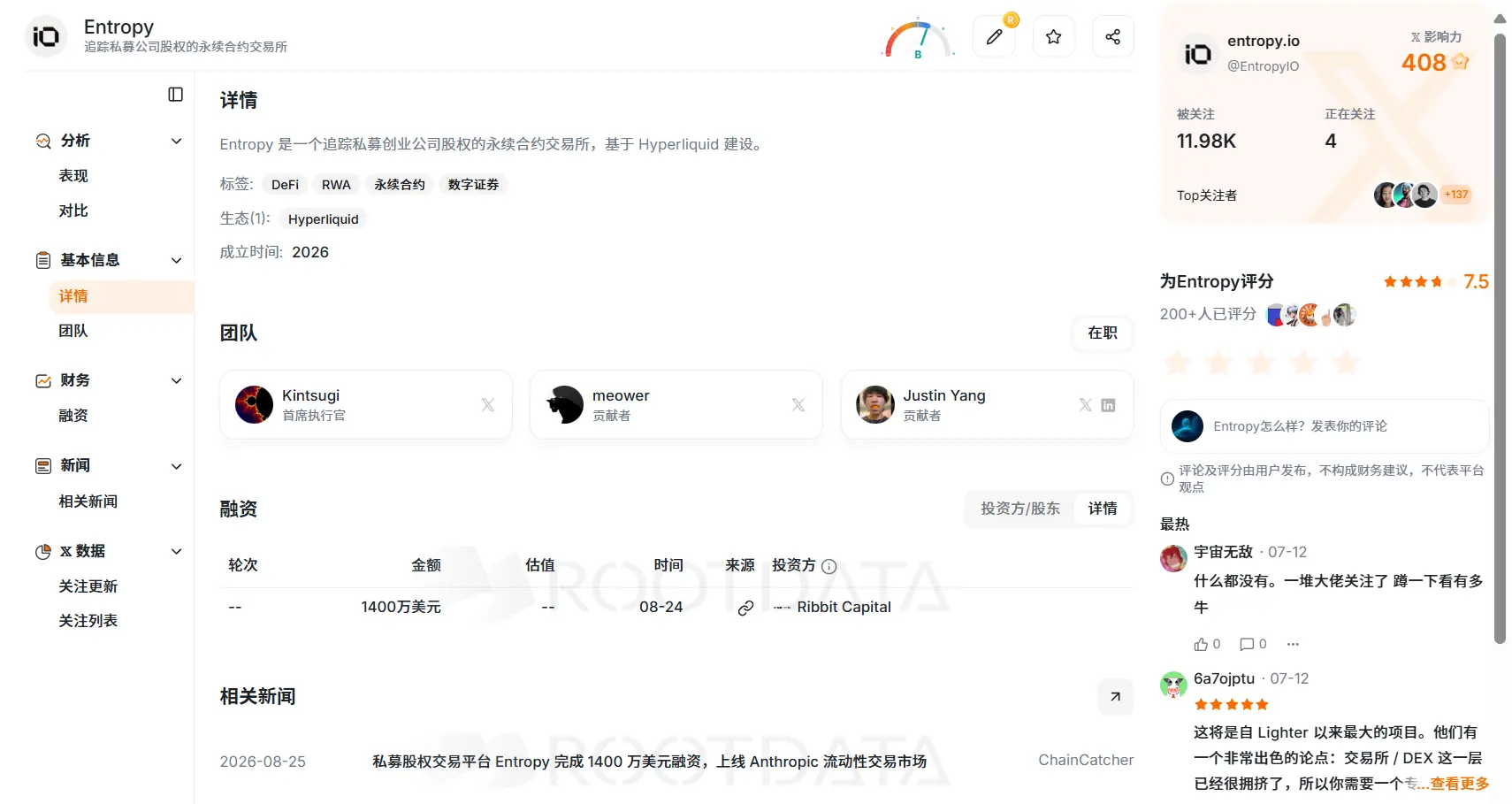Click the ChainCatcher news source
Viewport: 1512px width, 804px height.
click(1086, 760)
